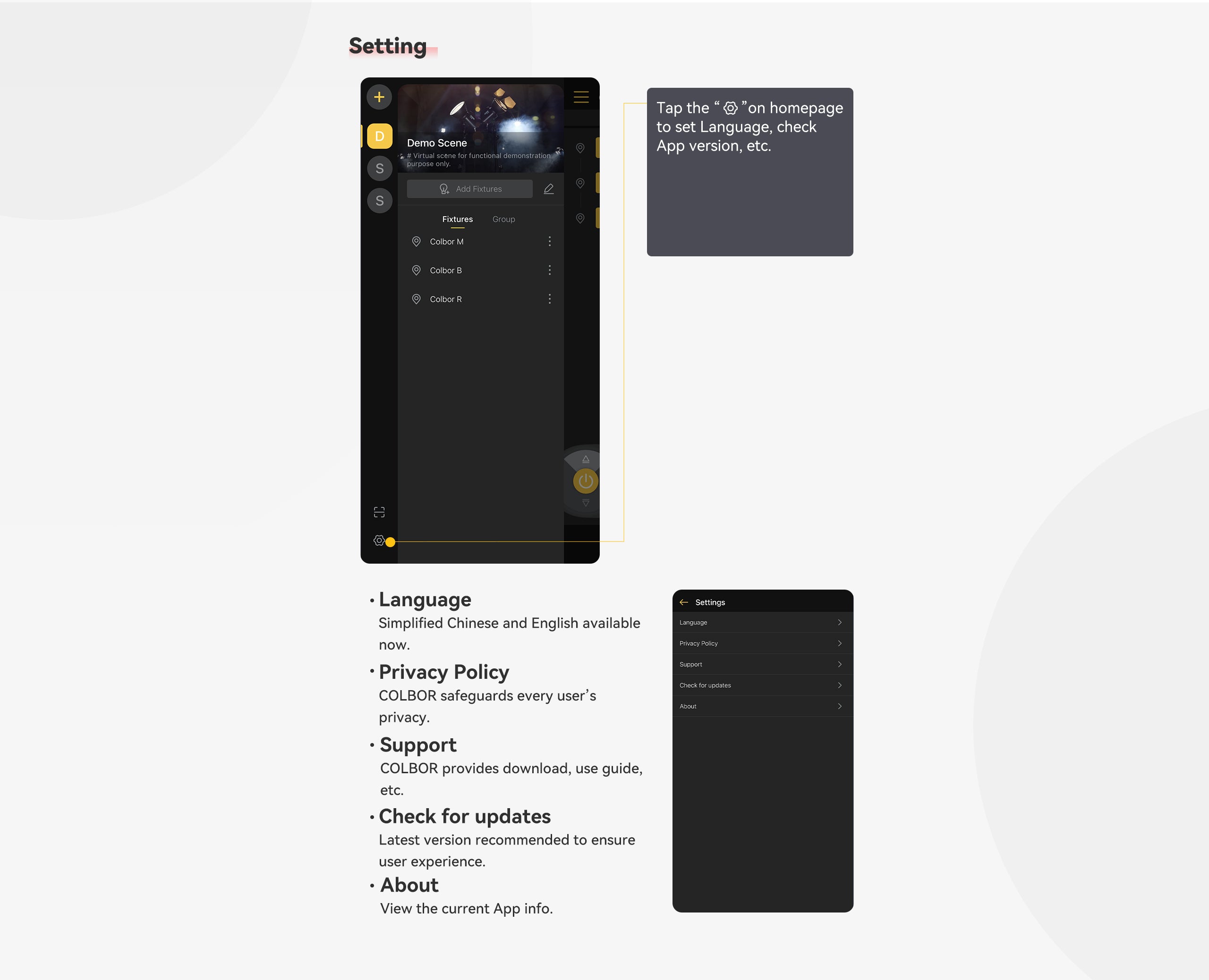Expand the Check for updates entry
Image resolution: width=1209 pixels, height=980 pixels.
(x=761, y=685)
